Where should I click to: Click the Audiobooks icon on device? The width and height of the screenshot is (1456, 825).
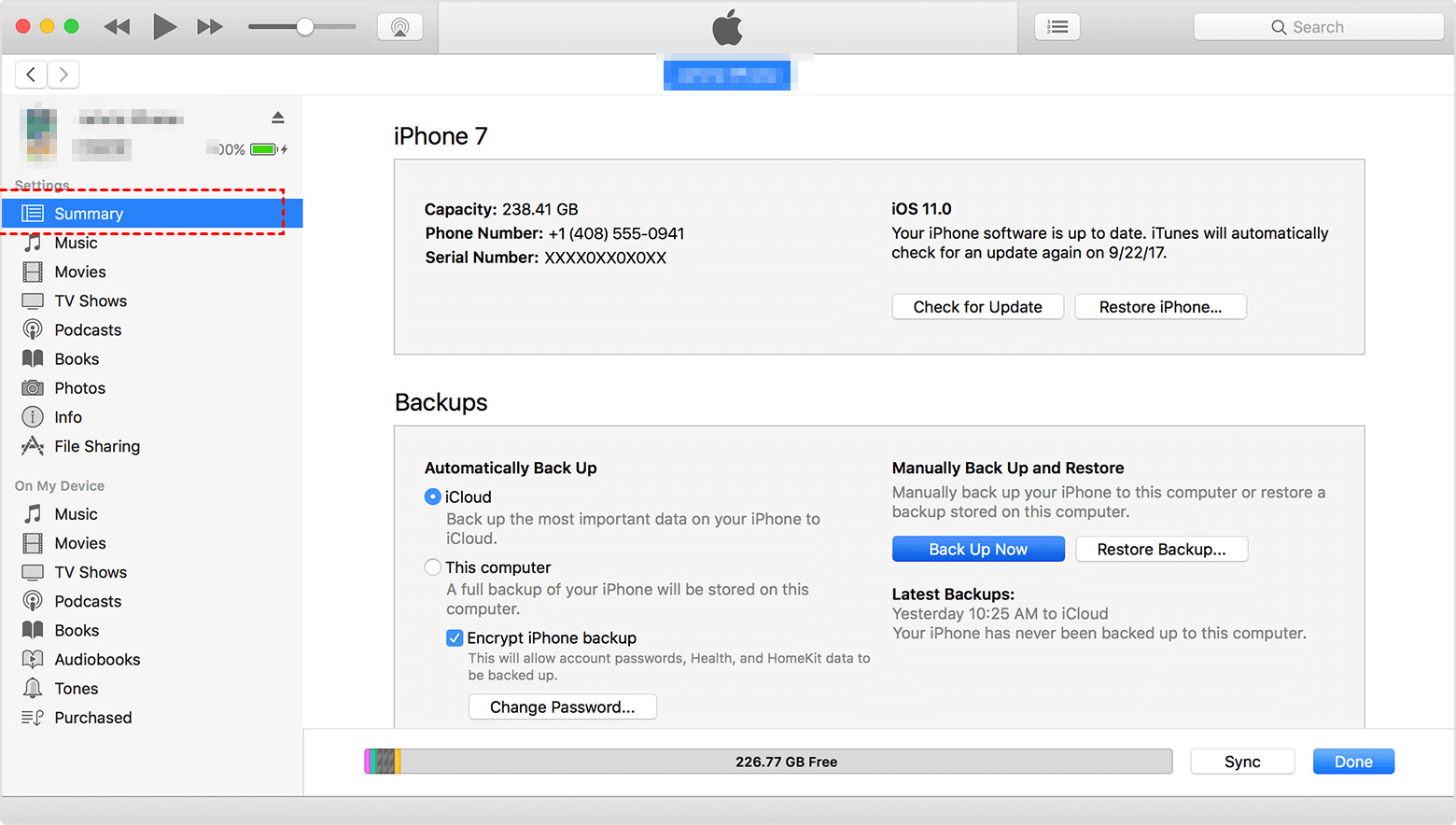pyautogui.click(x=33, y=659)
